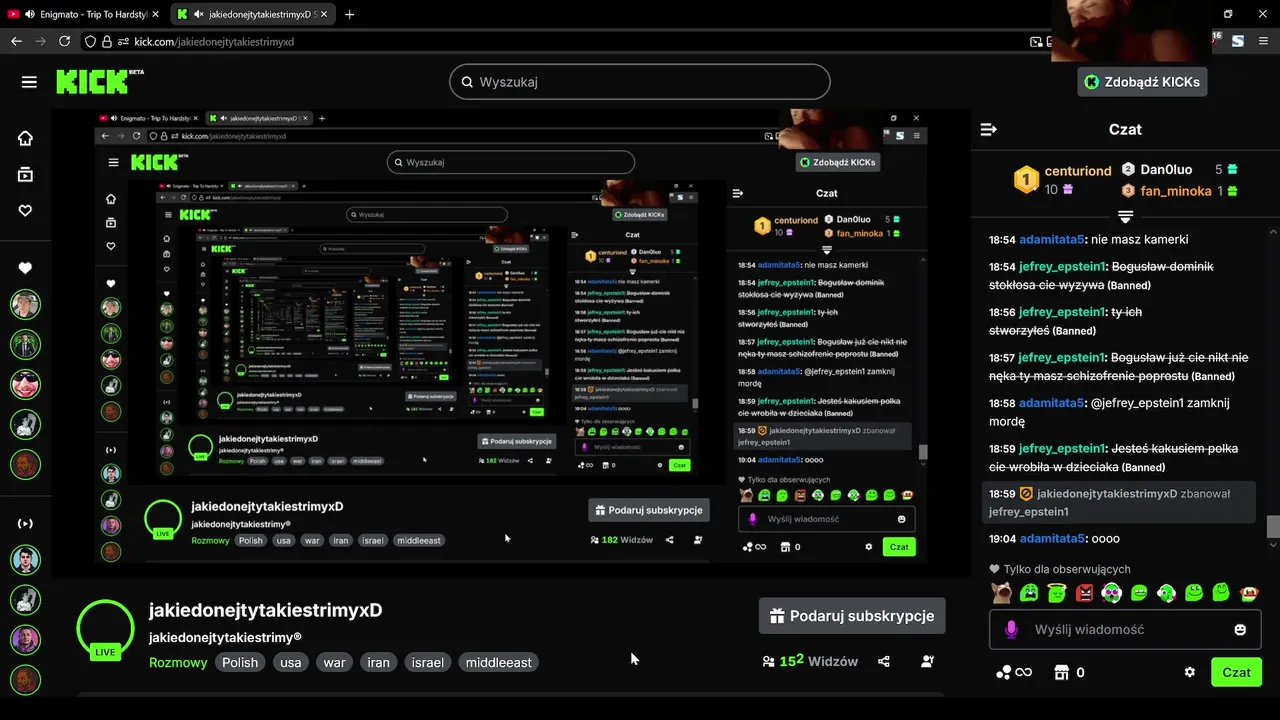Click the Podaruj subskrypcje gift button
Screen dimensions: 1280x720
[x=852, y=616]
